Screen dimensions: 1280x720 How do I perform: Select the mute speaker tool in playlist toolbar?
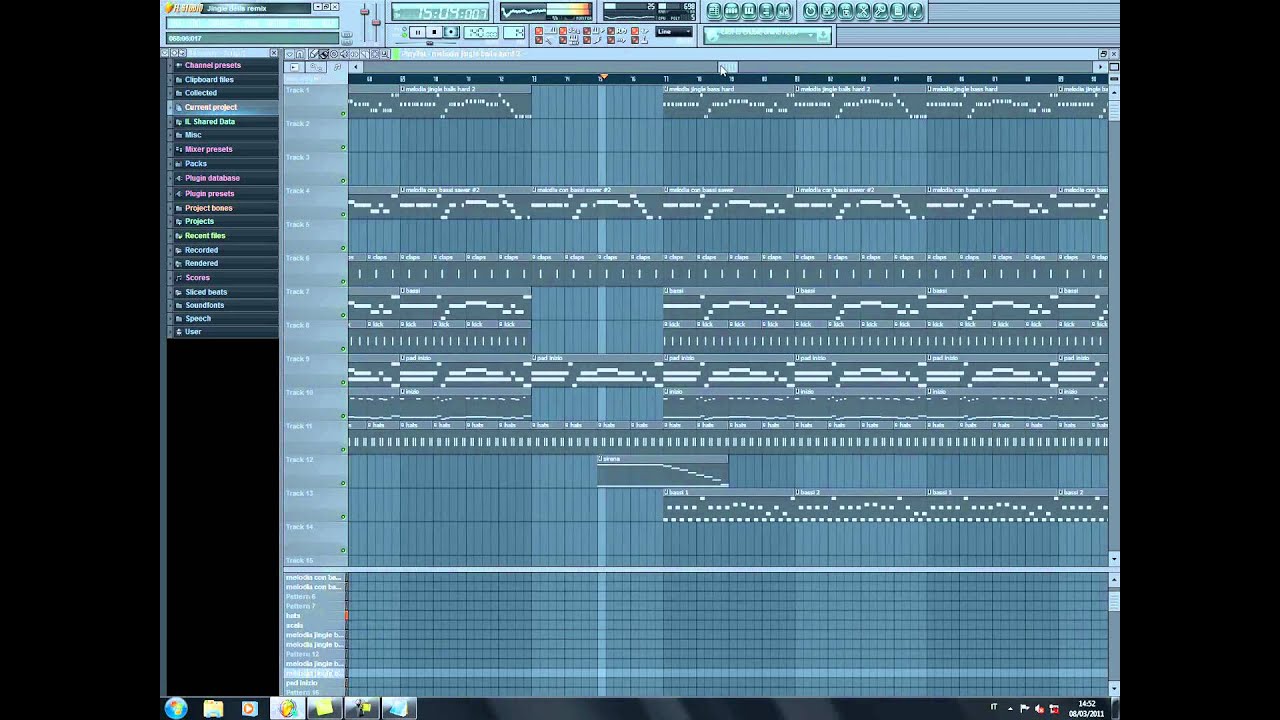point(344,54)
